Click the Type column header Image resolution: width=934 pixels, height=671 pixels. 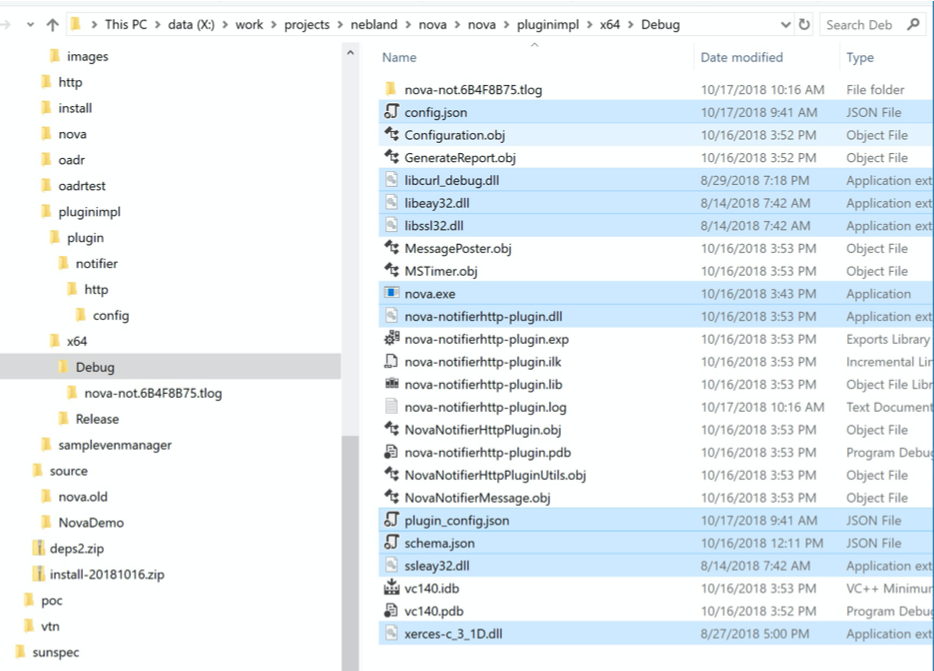[x=860, y=57]
